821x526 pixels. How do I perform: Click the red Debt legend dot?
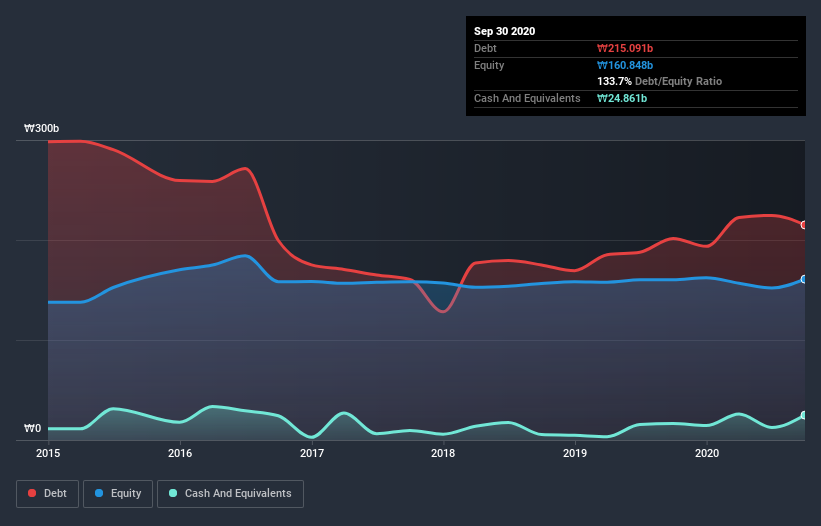click(32, 493)
